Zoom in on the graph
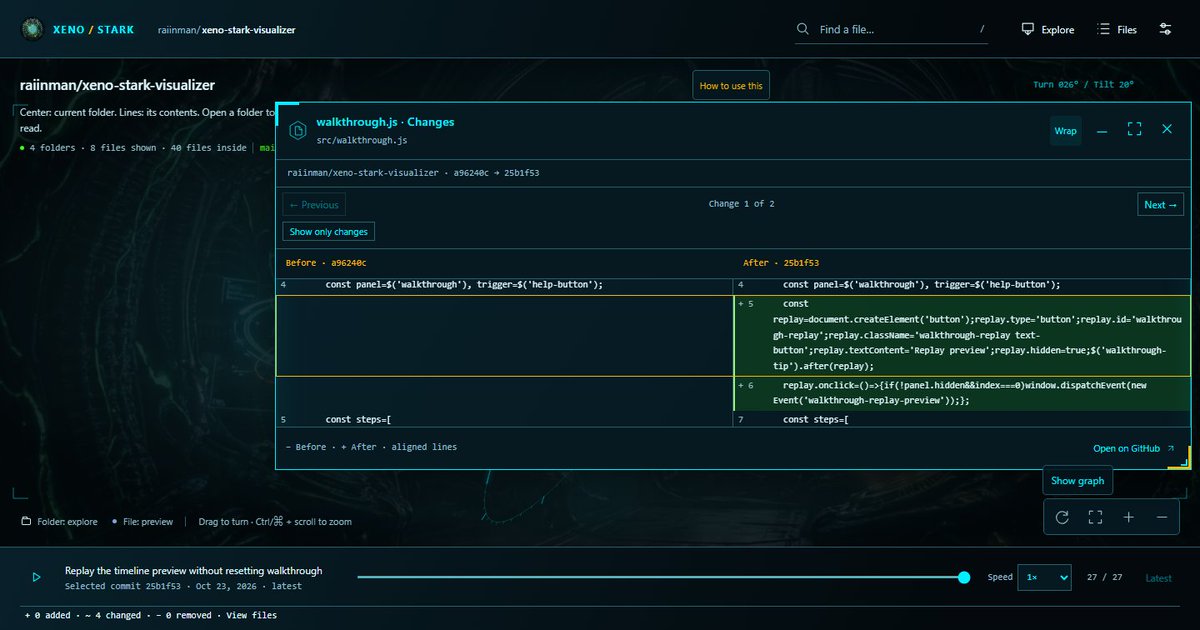This screenshot has width=1200, height=630. (x=1128, y=517)
